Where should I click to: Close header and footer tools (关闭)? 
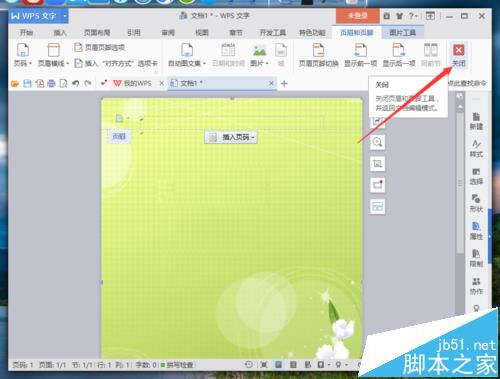coord(459,55)
